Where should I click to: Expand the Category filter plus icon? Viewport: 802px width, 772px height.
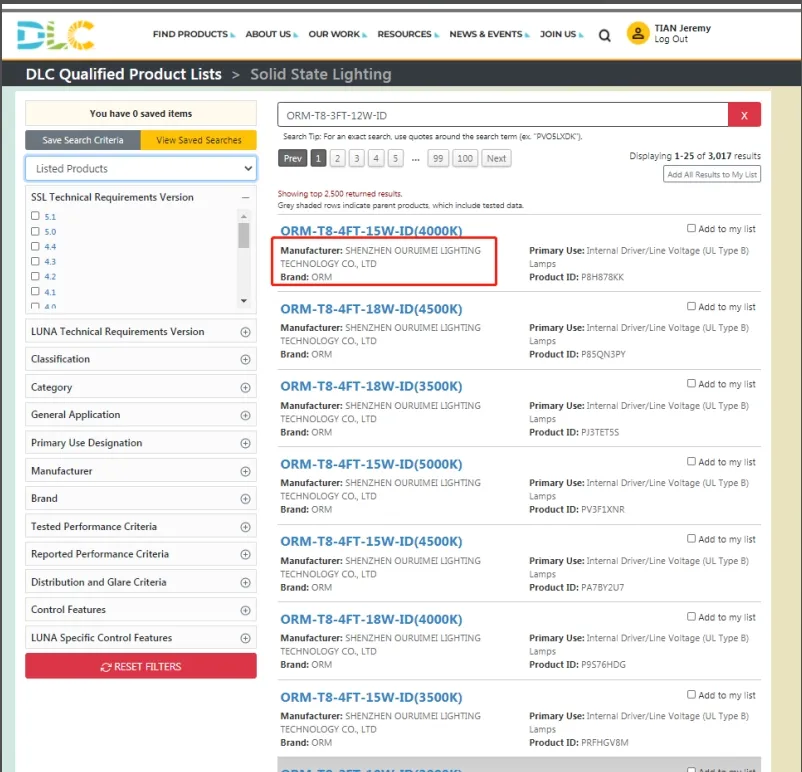click(245, 387)
